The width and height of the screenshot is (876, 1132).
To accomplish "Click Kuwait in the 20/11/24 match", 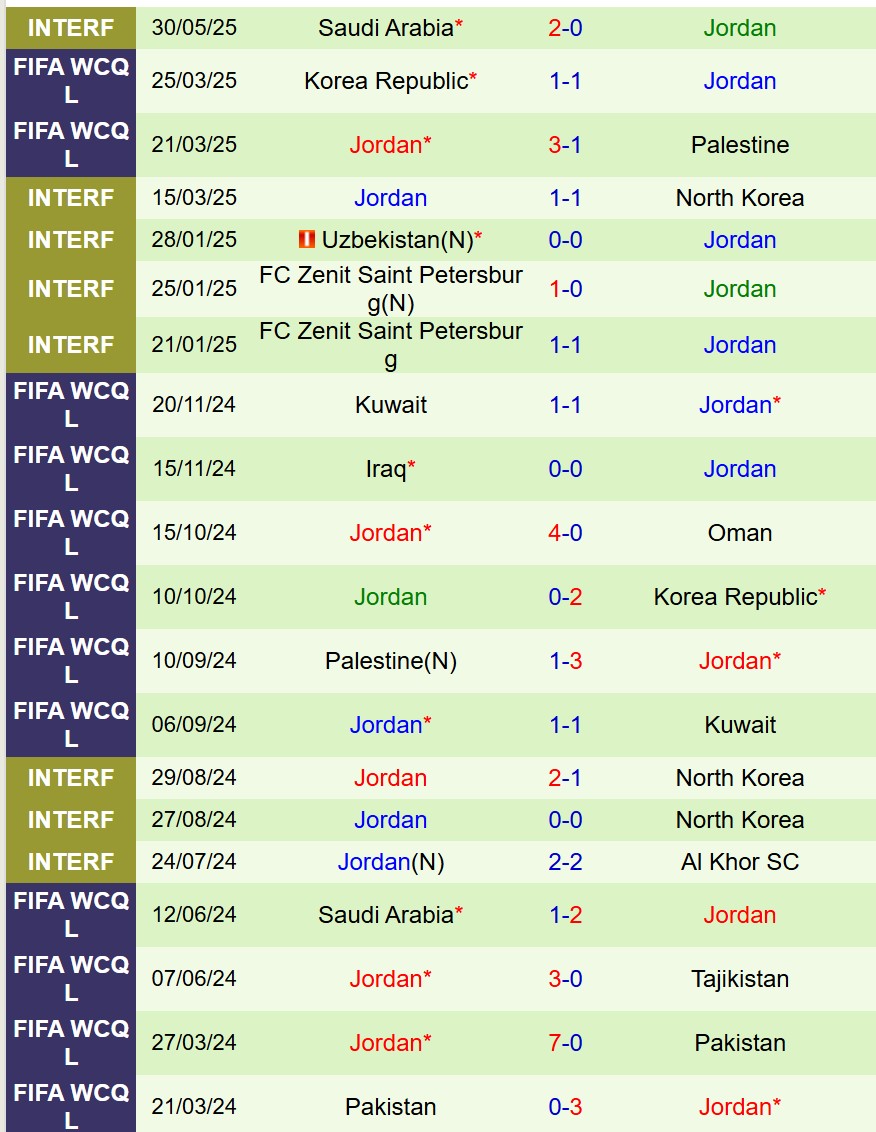I will pyautogui.click(x=390, y=405).
